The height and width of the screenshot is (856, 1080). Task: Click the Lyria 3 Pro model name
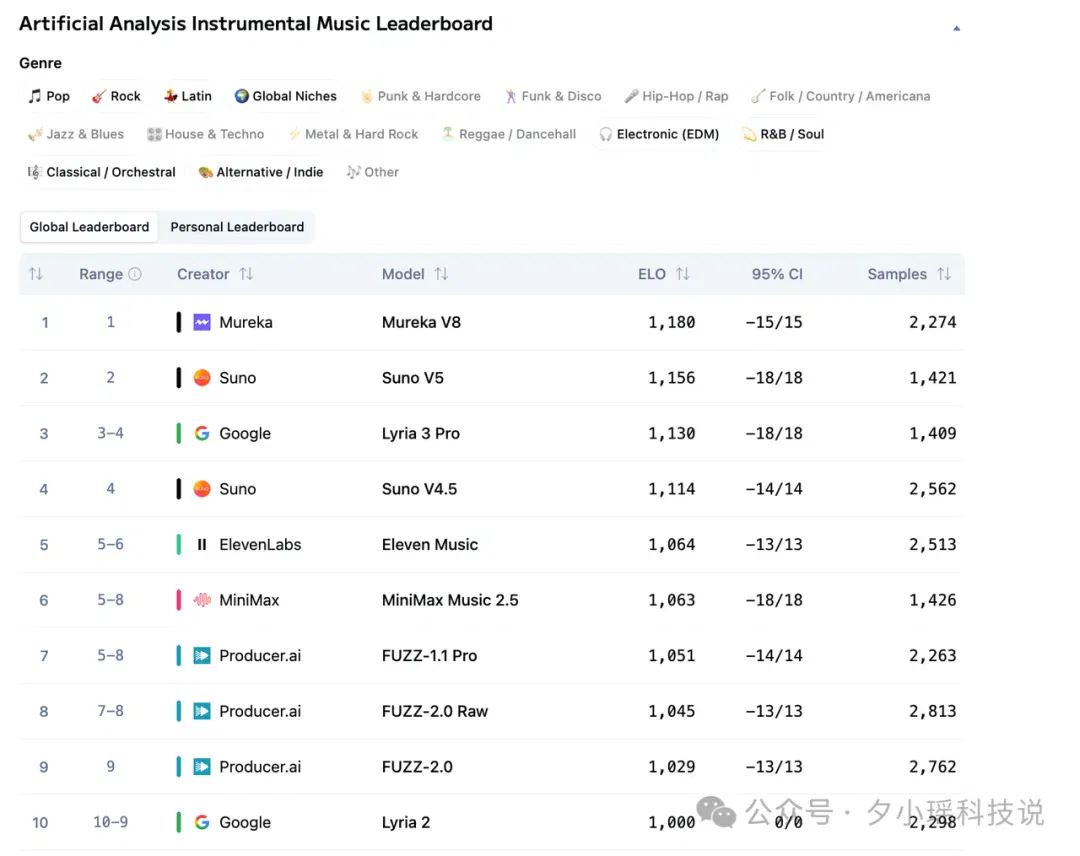pos(421,433)
